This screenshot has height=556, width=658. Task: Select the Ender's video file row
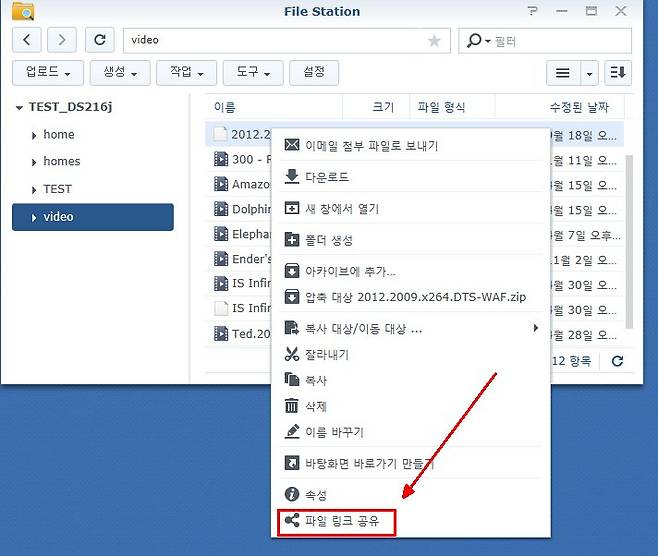(238, 259)
